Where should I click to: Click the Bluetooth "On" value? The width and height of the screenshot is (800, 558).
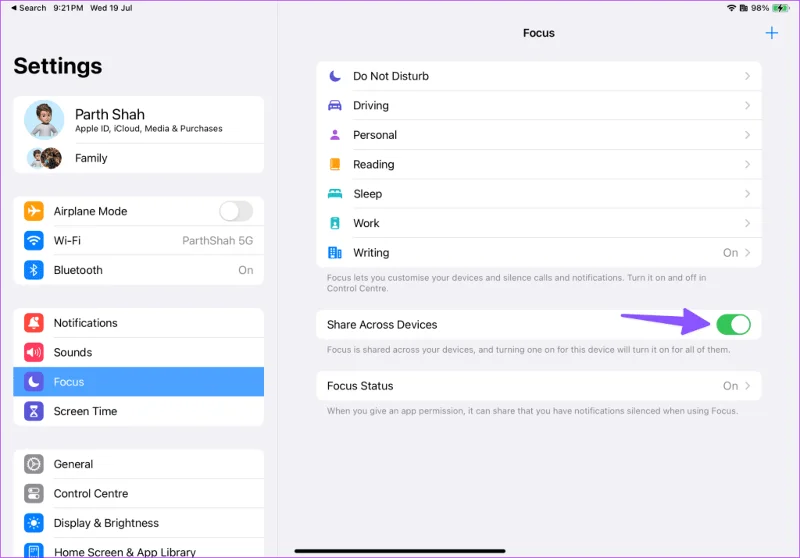[245, 270]
